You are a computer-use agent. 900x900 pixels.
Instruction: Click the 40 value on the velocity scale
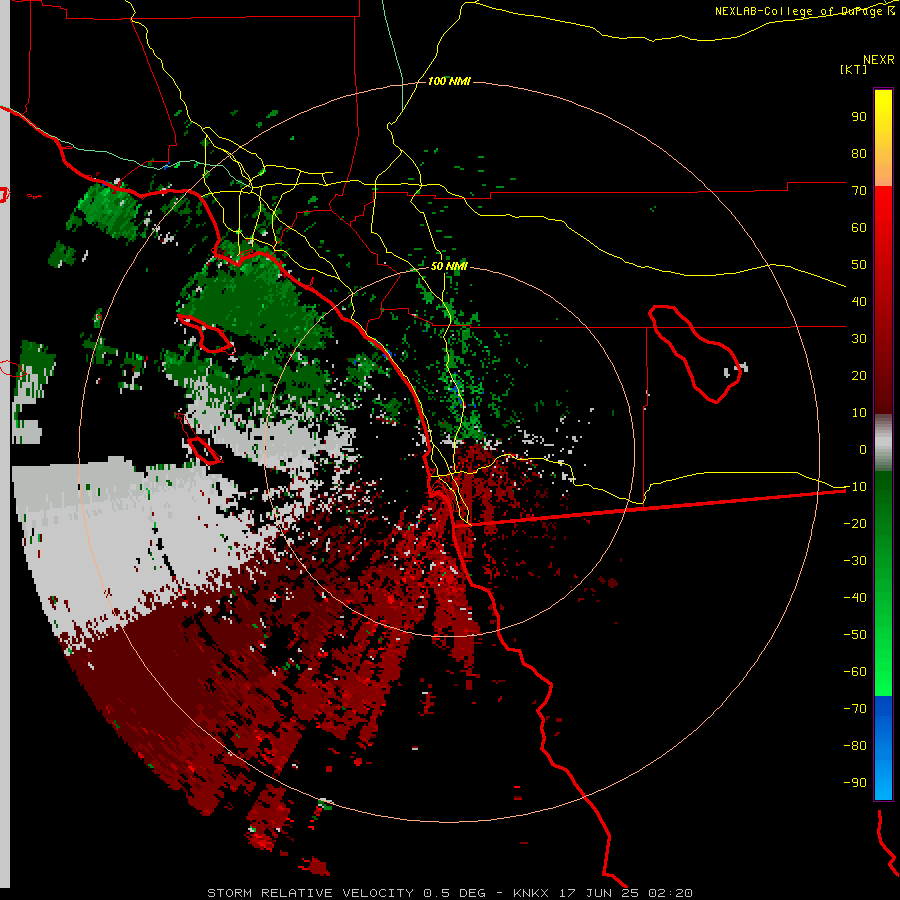point(859,302)
